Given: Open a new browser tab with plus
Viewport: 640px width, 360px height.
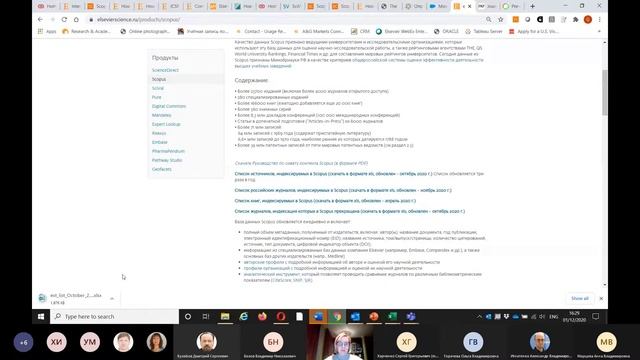Looking at the screenshot, I should click(532, 6).
